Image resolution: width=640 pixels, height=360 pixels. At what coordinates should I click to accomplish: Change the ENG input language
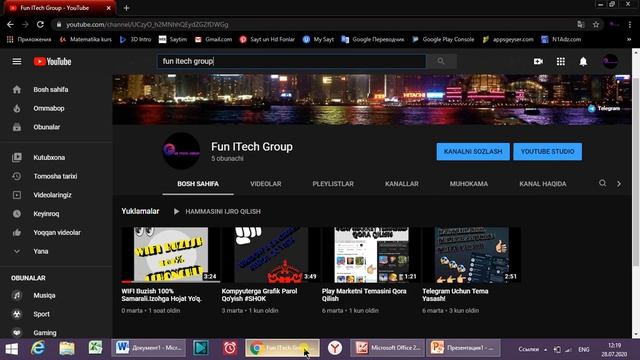point(584,350)
